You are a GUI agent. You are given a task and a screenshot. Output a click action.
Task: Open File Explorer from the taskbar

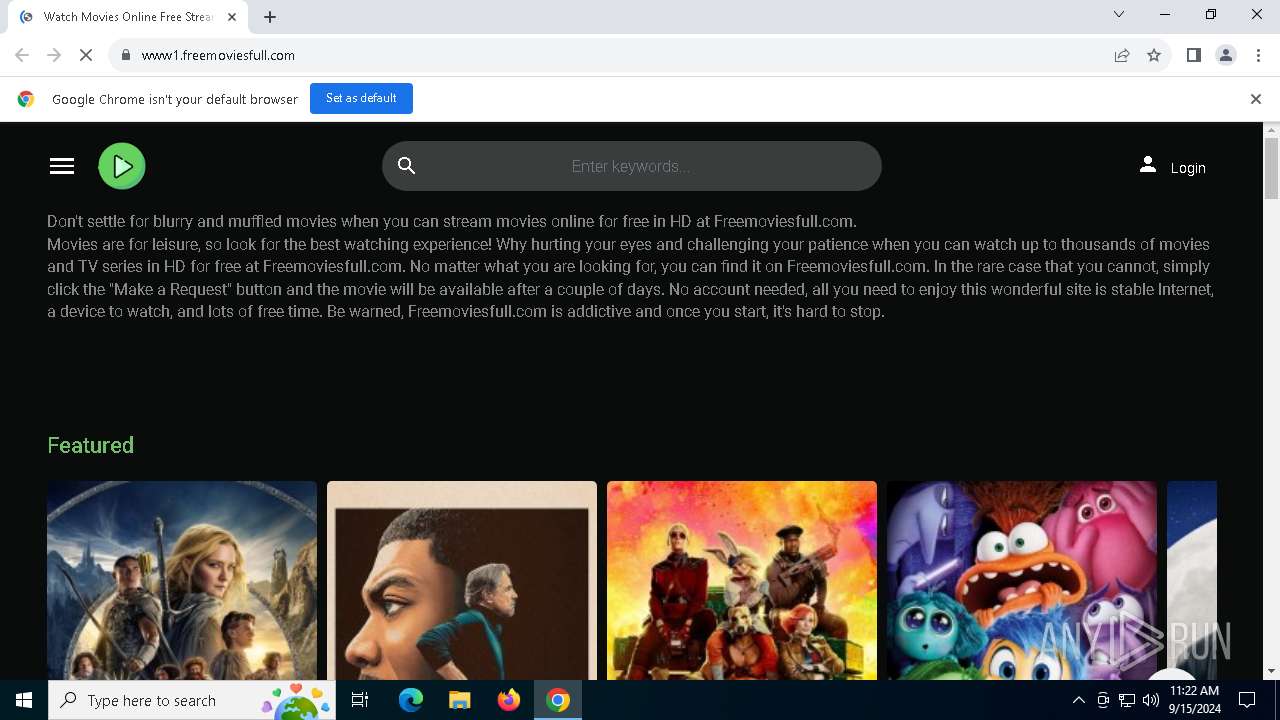(x=460, y=700)
